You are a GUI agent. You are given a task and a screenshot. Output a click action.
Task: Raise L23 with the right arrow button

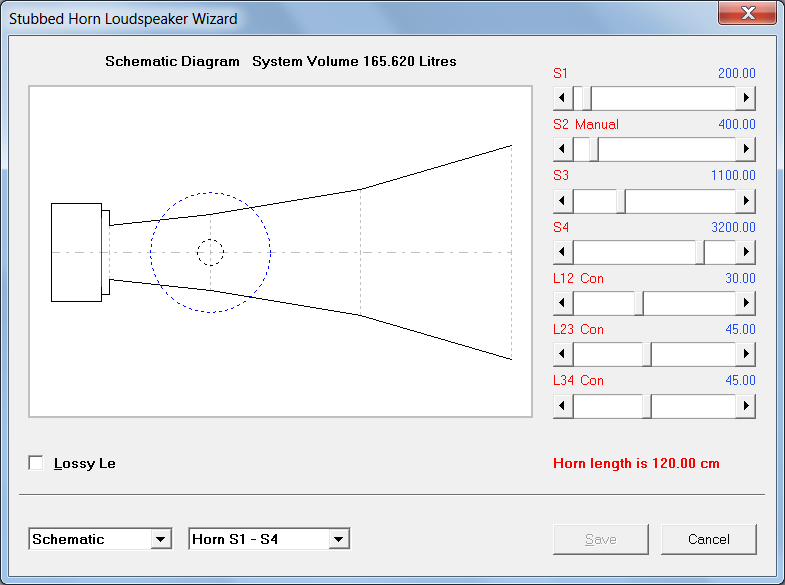(x=745, y=354)
